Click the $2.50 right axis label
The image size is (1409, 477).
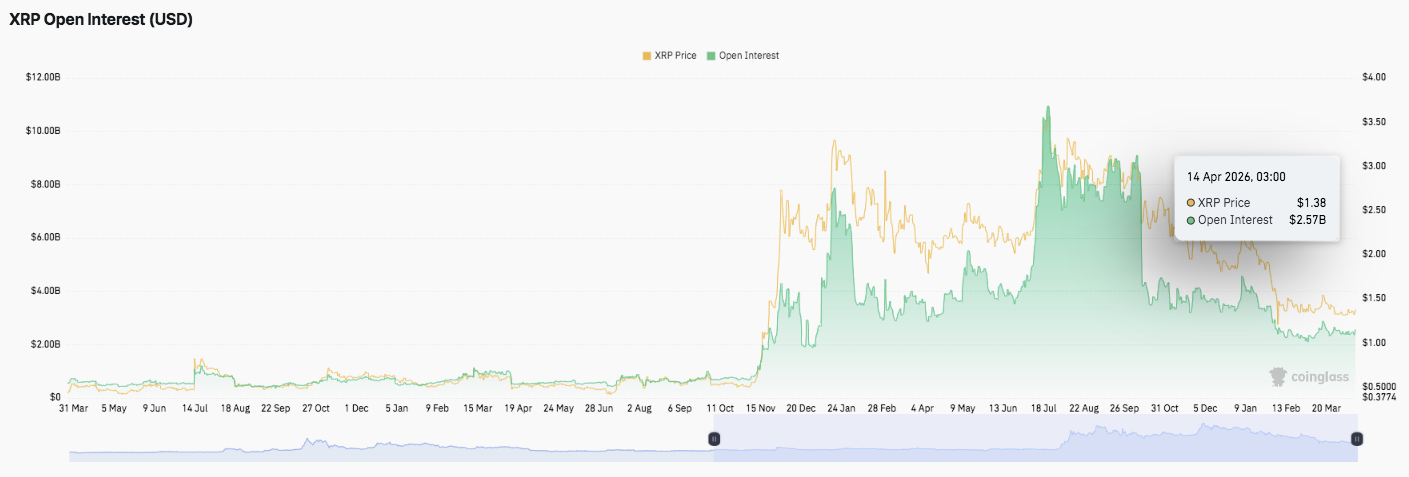click(x=1375, y=210)
